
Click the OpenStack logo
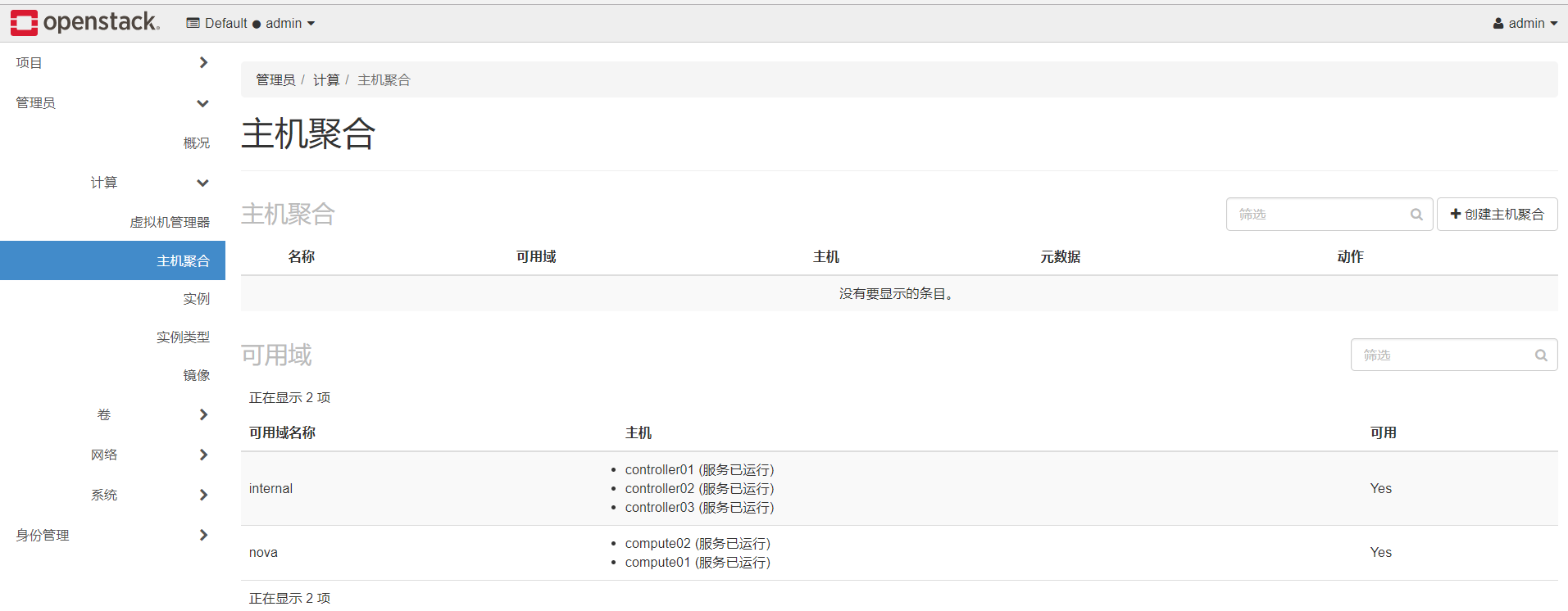[x=85, y=23]
